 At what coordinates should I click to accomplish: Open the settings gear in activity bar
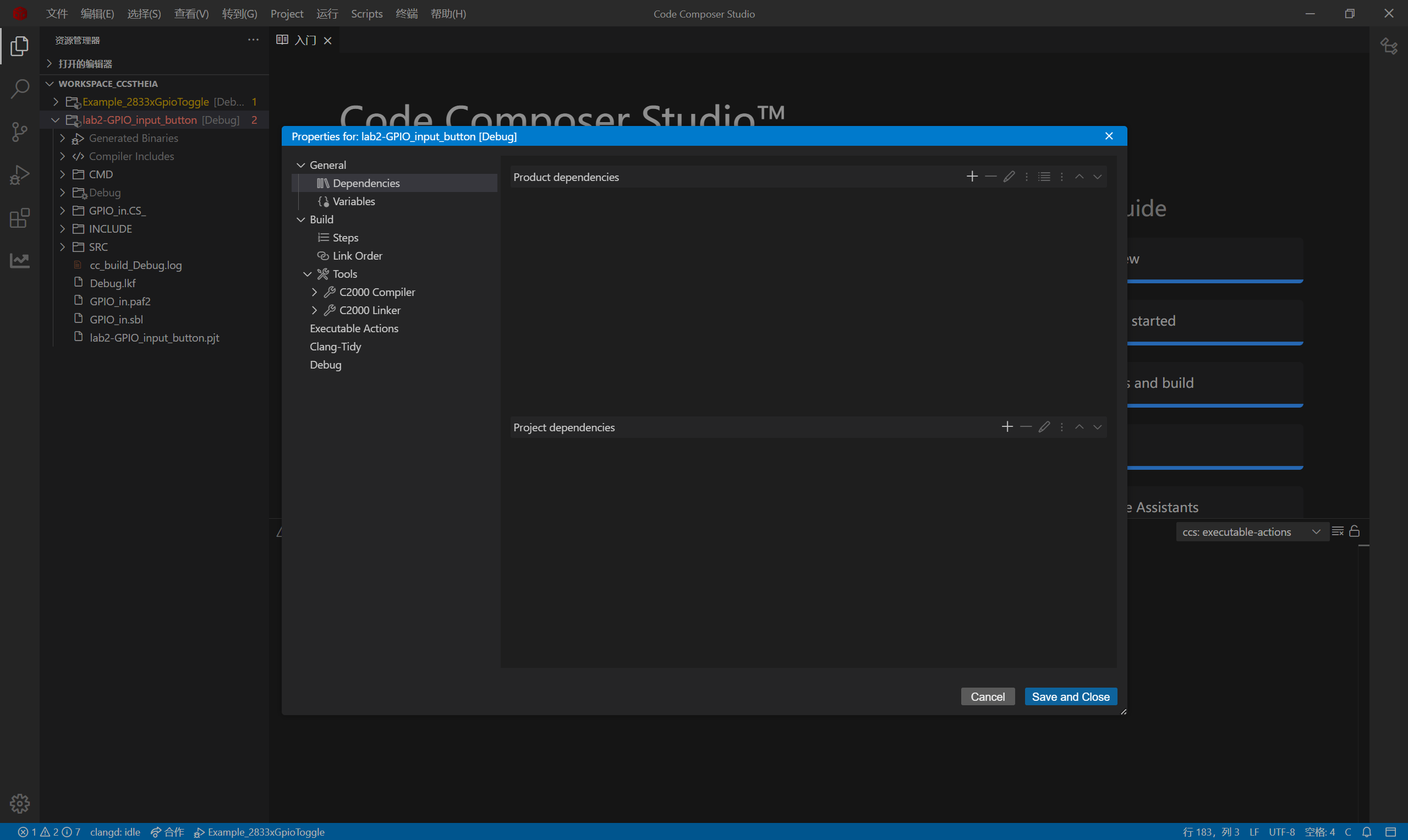(20, 803)
